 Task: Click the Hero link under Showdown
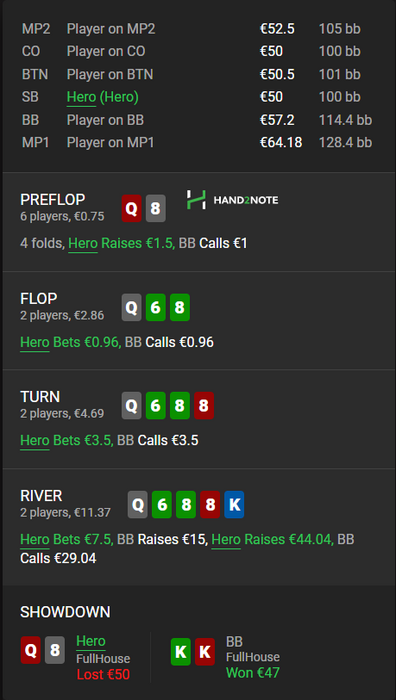tap(91, 642)
